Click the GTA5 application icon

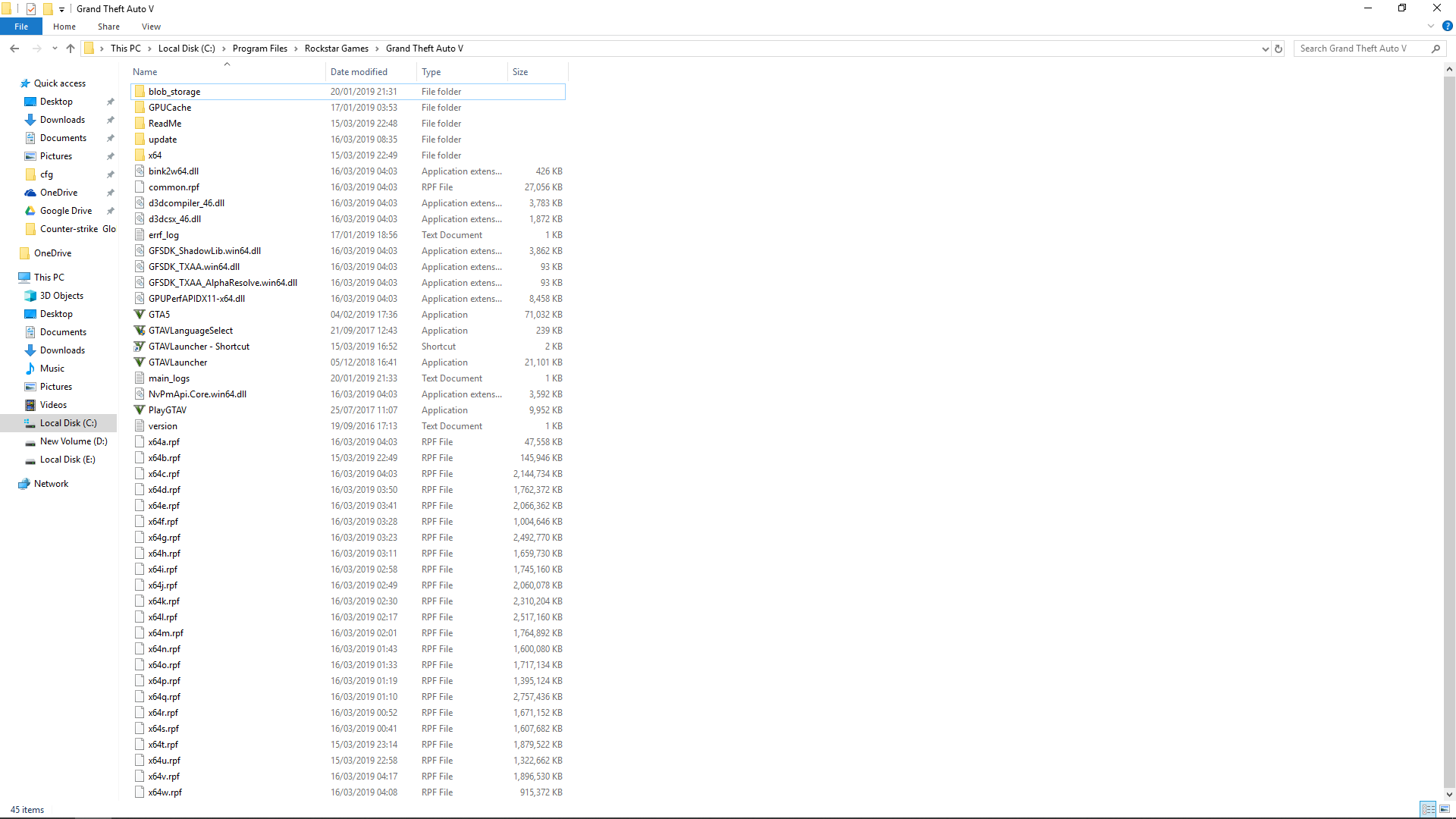[x=140, y=315]
